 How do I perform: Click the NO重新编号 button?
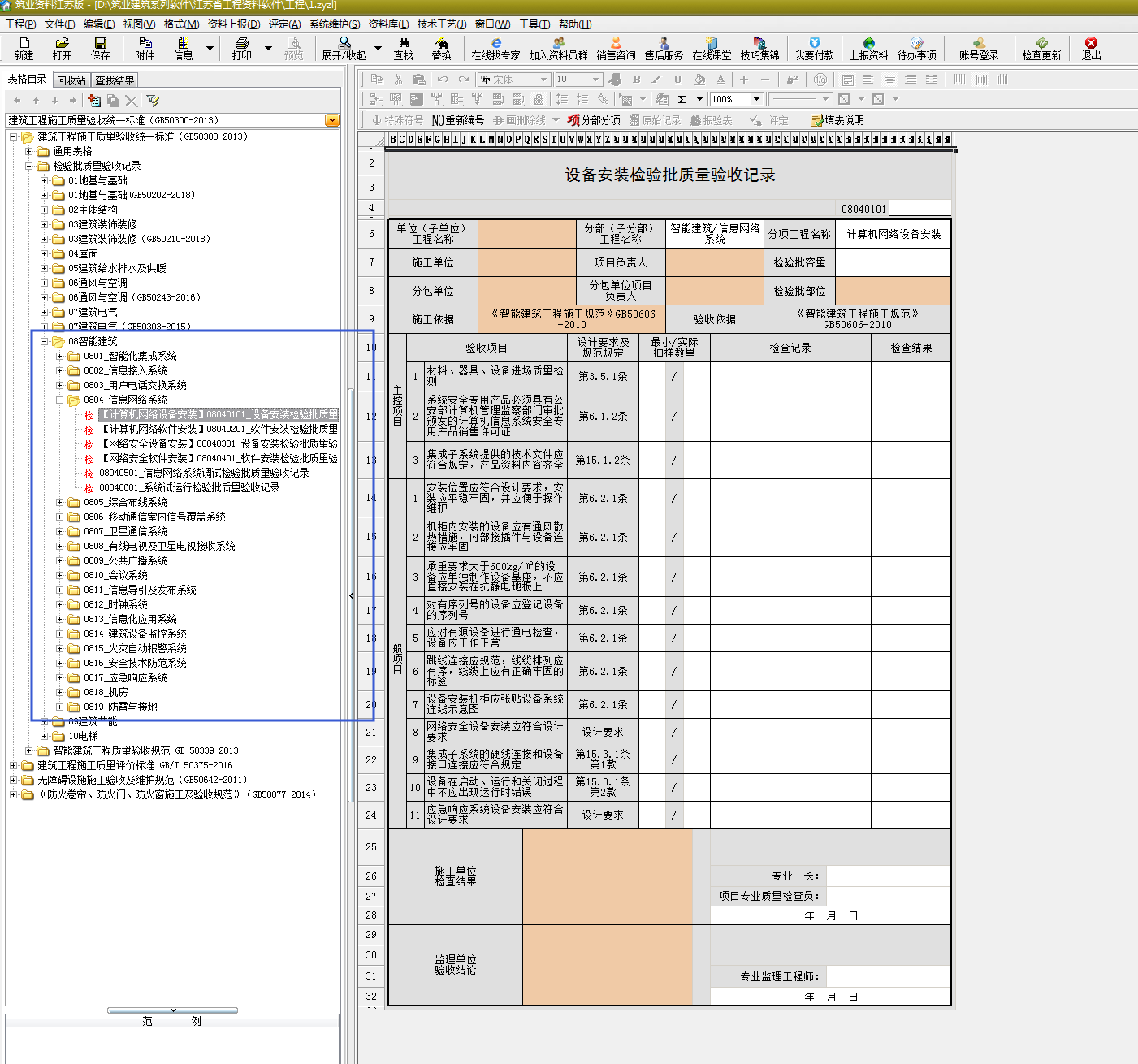point(458,120)
